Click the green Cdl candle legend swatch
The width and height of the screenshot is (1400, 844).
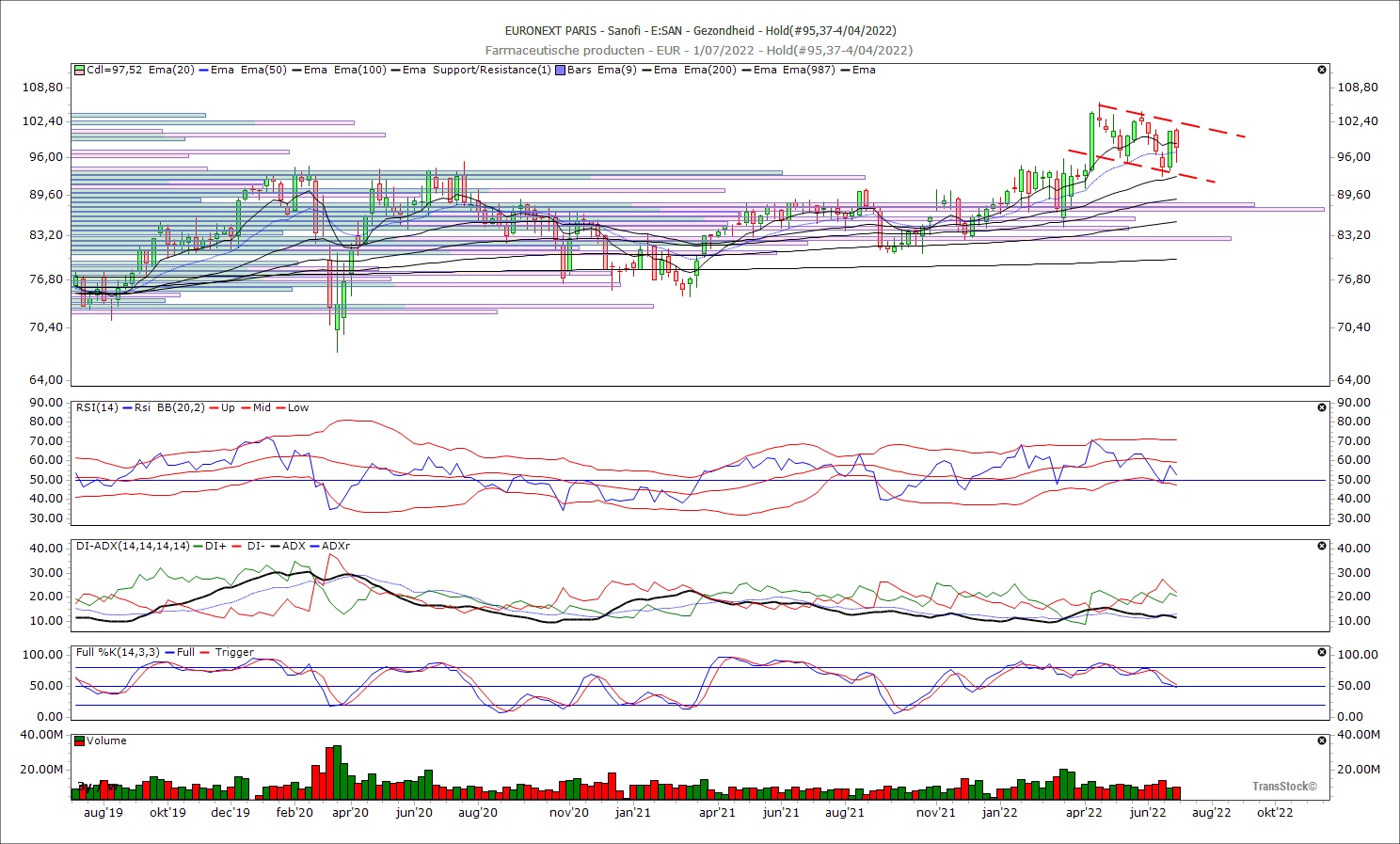80,70
